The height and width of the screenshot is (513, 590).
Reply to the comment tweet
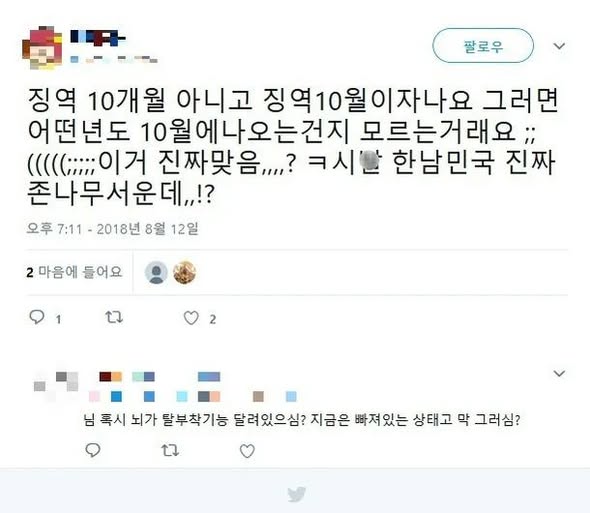point(93,450)
